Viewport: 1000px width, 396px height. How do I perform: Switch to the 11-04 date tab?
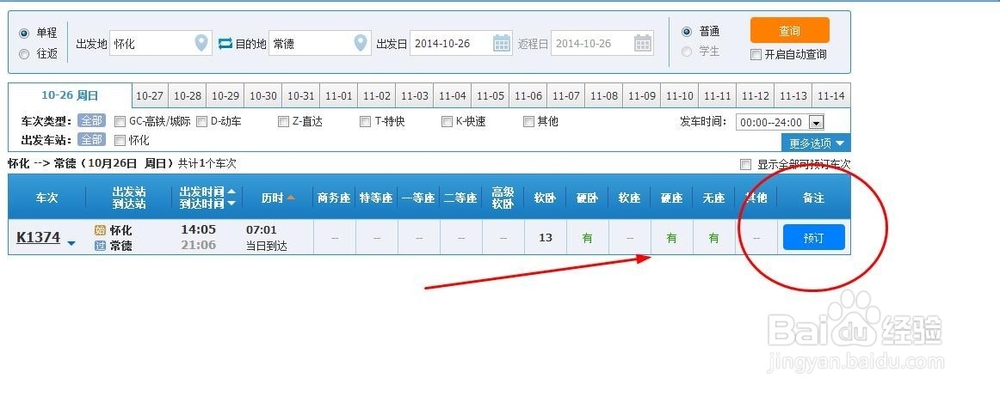(x=452, y=96)
